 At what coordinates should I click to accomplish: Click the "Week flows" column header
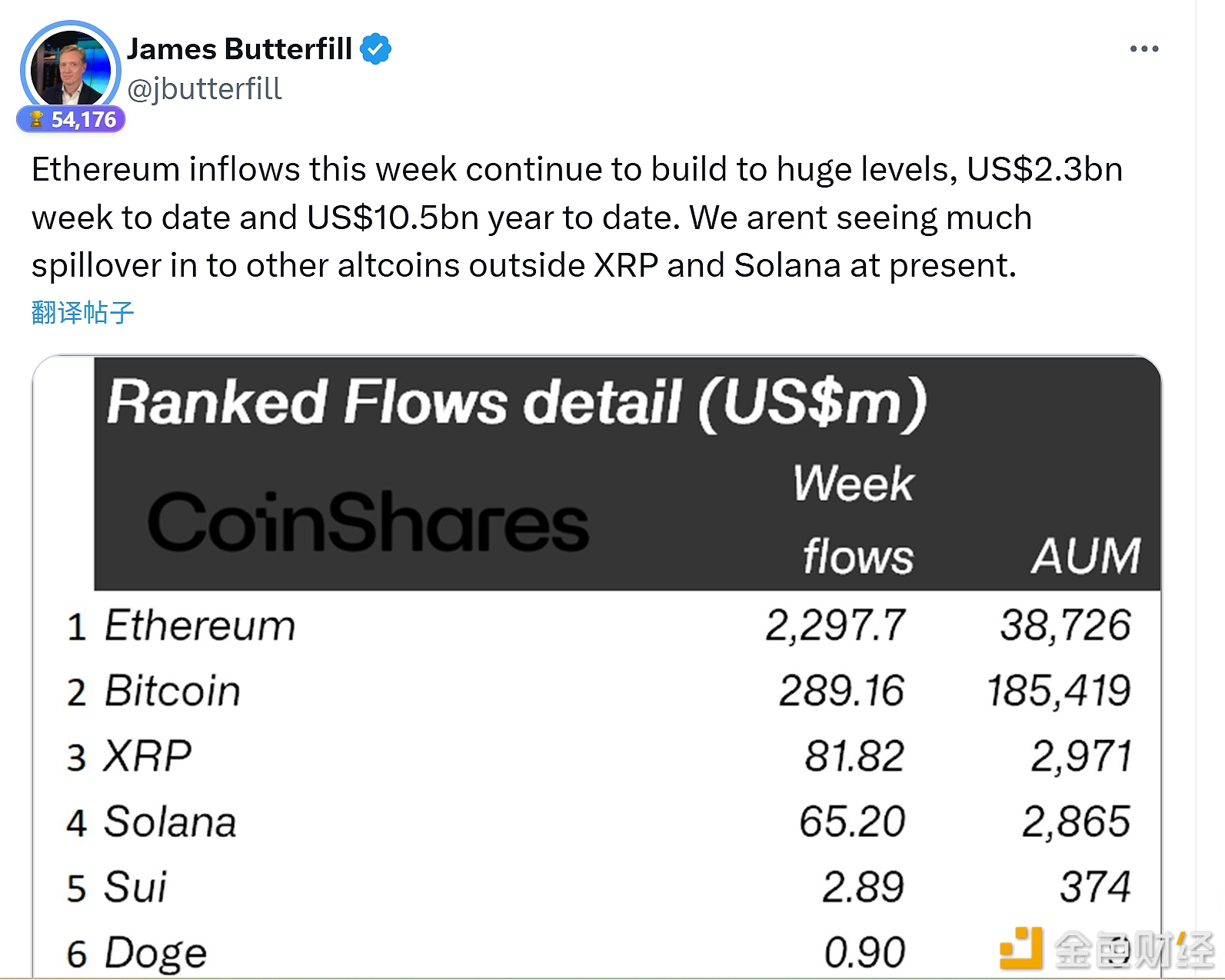tap(854, 520)
